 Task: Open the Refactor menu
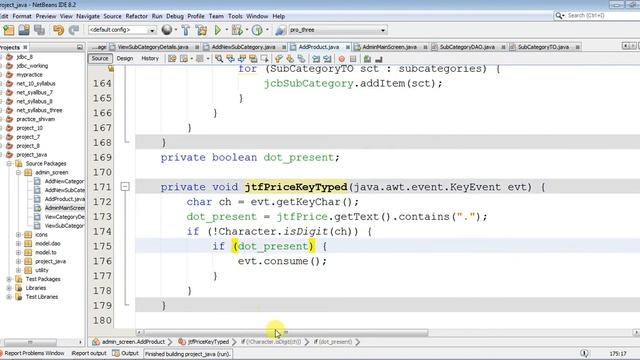(136, 16)
